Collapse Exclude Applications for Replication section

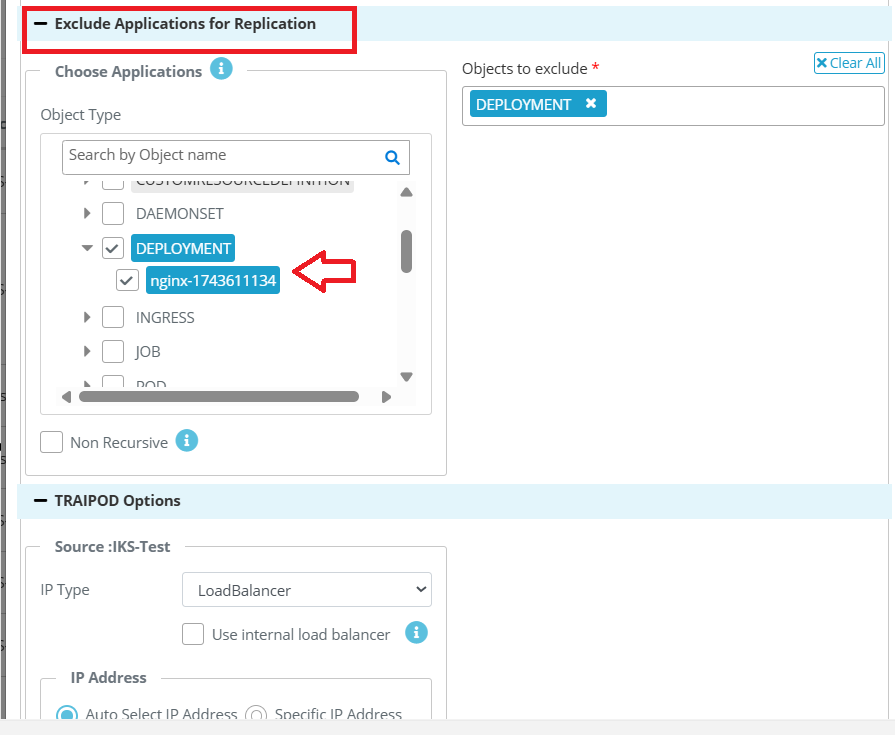pyautogui.click(x=41, y=24)
